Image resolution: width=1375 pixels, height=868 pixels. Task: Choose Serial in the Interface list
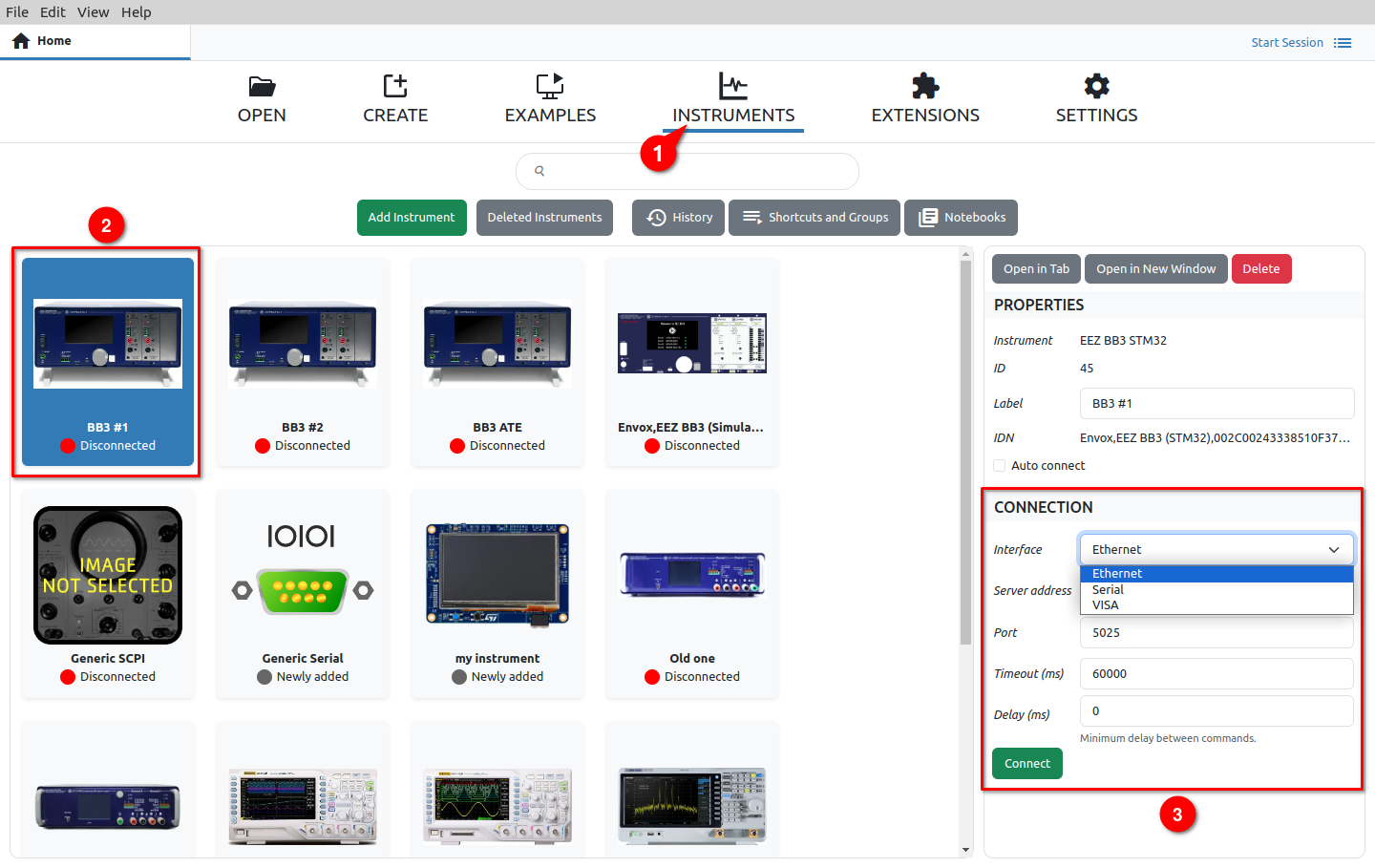pyautogui.click(x=1216, y=590)
